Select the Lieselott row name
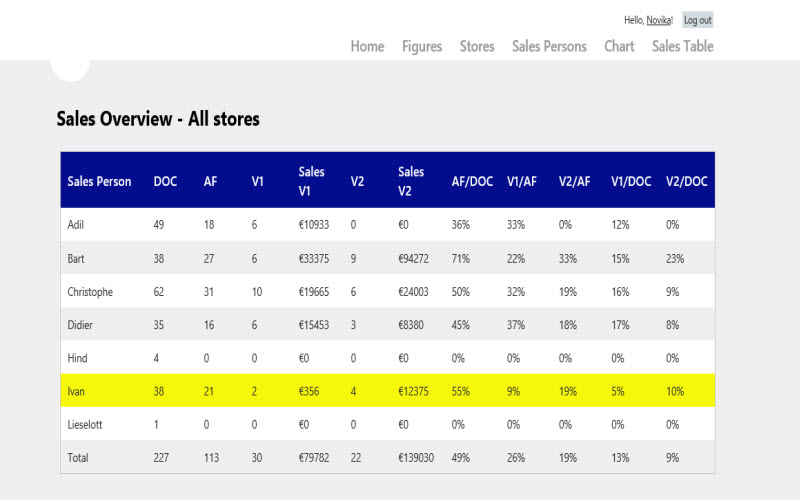This screenshot has height=500, width=800. 85,424
